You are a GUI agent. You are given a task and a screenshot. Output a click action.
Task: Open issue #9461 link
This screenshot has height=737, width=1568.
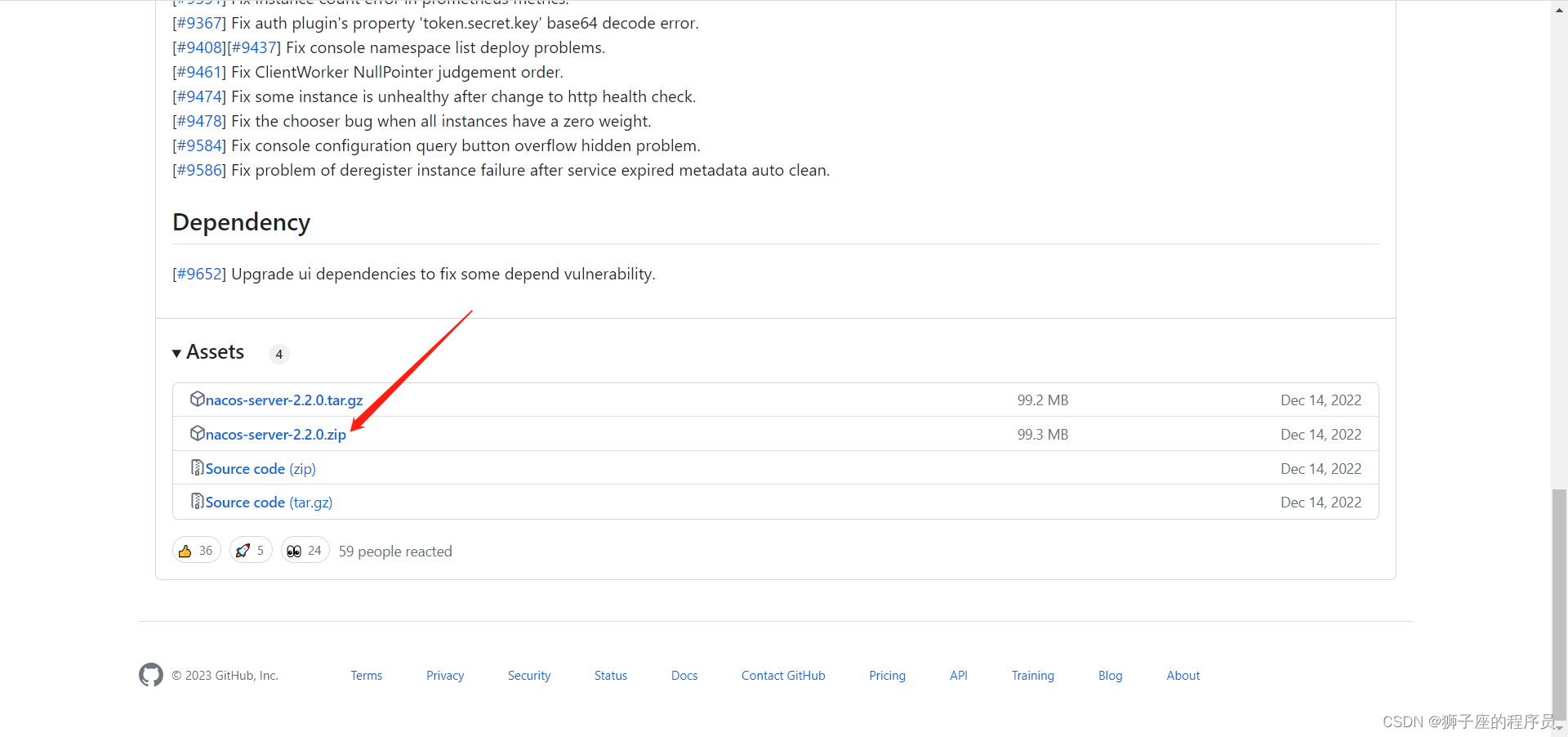[x=199, y=72]
